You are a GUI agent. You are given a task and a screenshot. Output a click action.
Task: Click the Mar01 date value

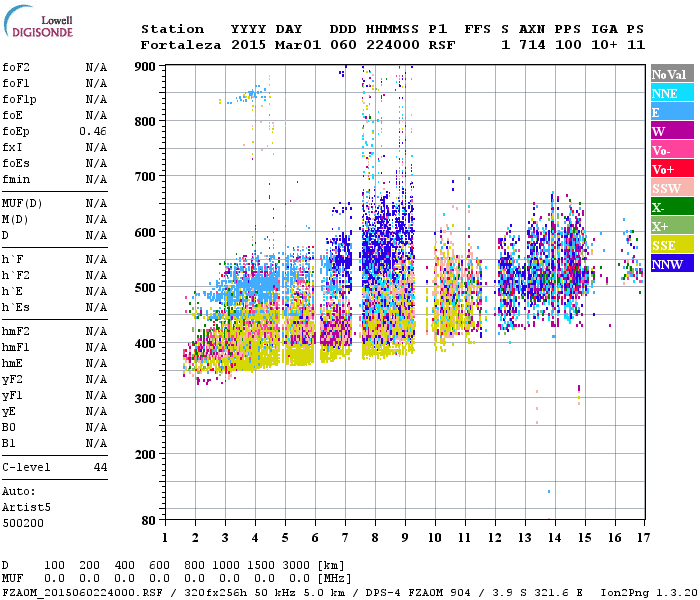coord(298,45)
